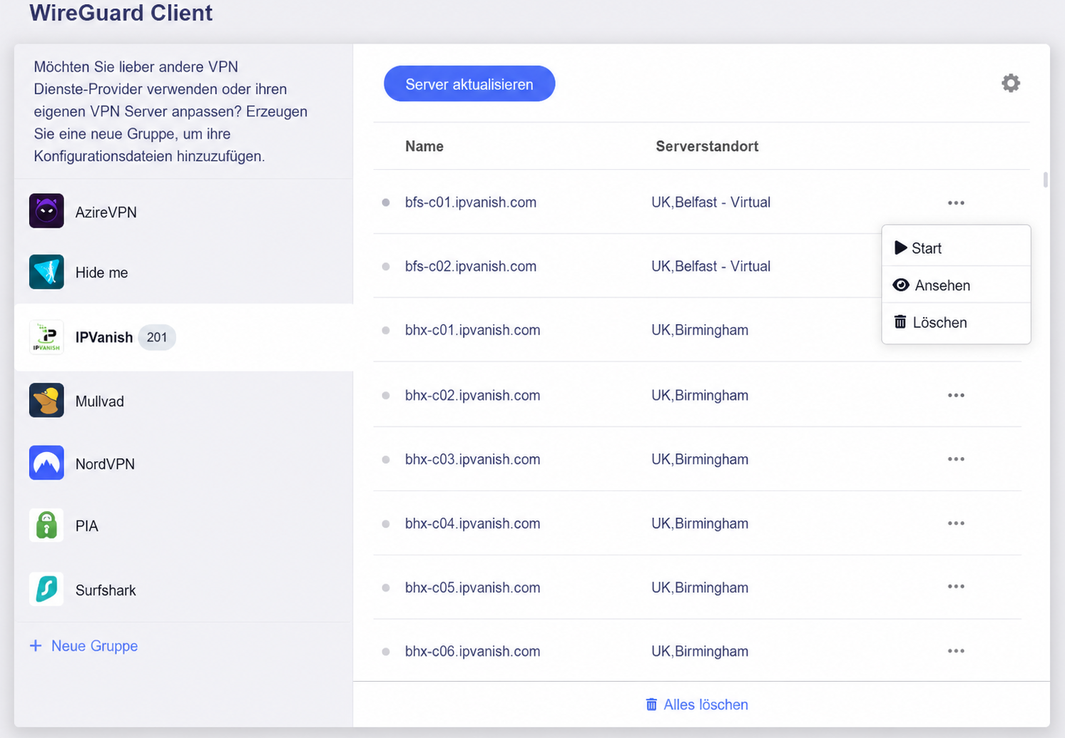This screenshot has width=1065, height=738.
Task: Select server bhx-c01.ipvanish.com
Action: (x=473, y=330)
